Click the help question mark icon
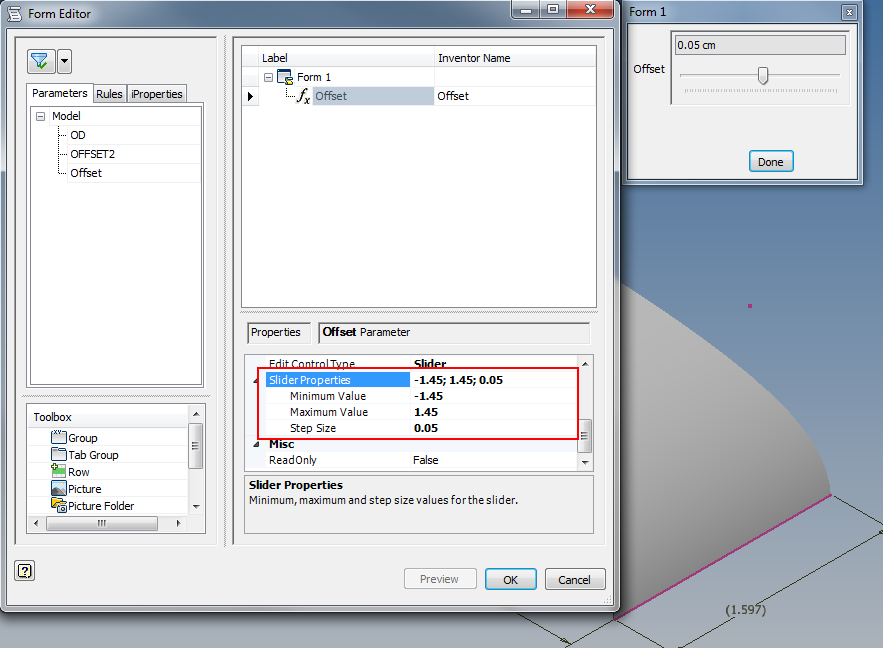 (x=25, y=571)
